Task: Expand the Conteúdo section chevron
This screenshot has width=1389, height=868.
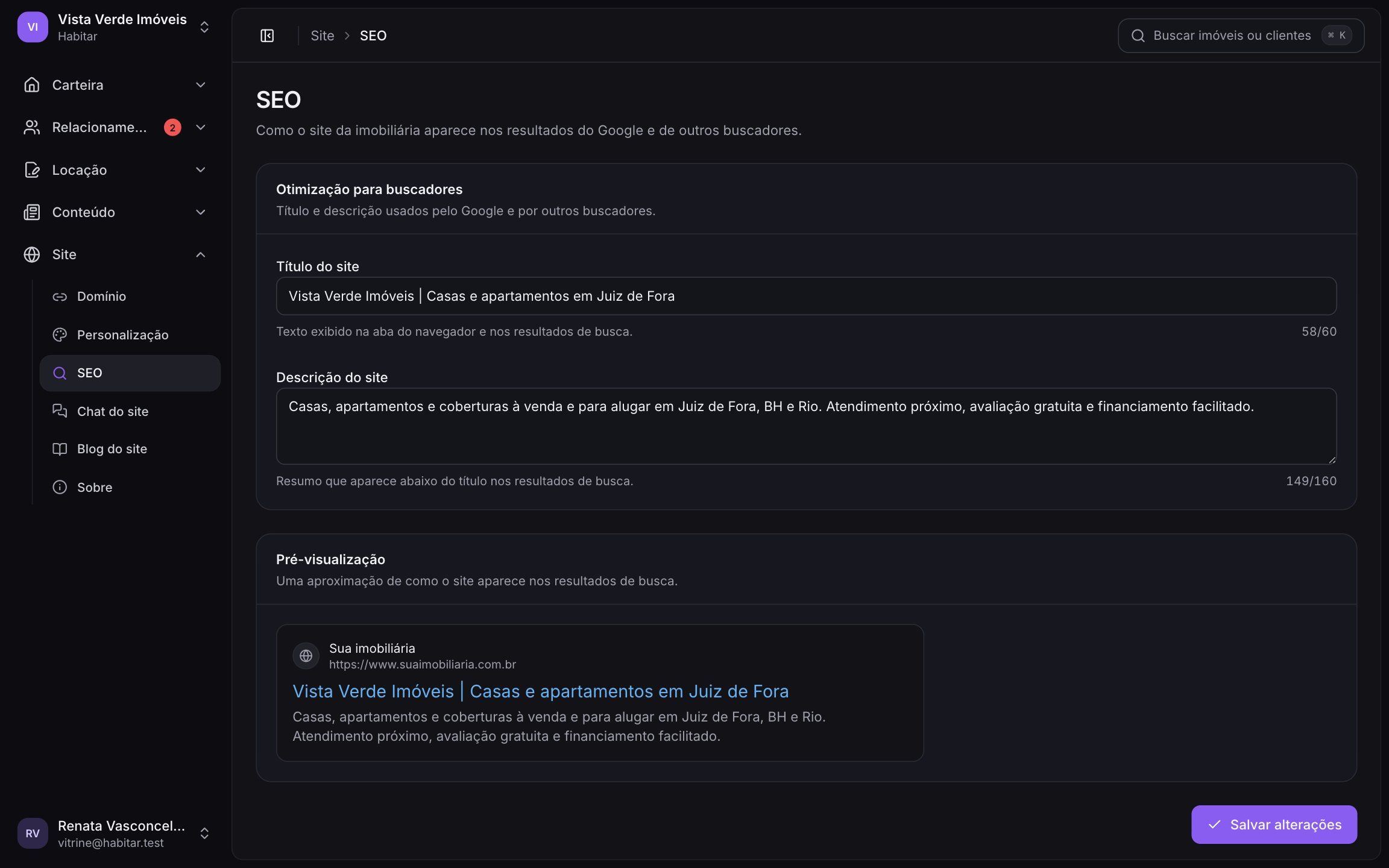Action: (x=201, y=212)
